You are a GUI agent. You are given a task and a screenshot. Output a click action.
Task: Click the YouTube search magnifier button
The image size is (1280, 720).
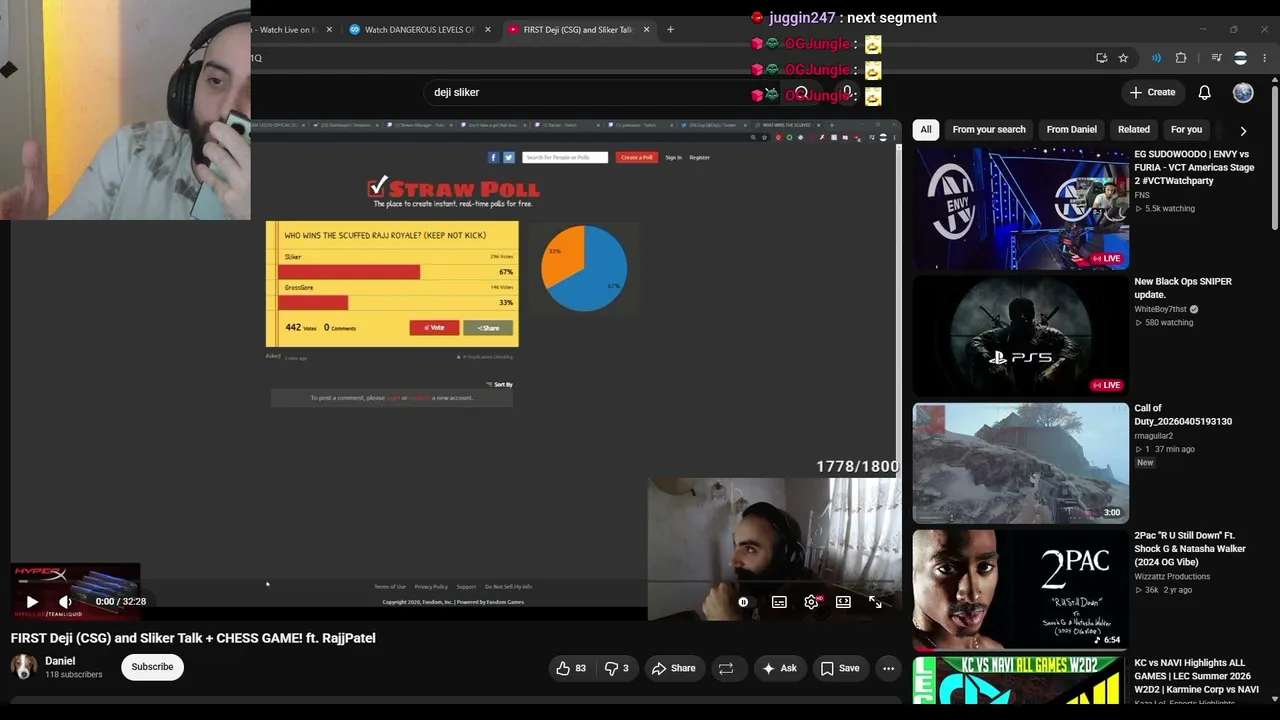click(x=801, y=93)
